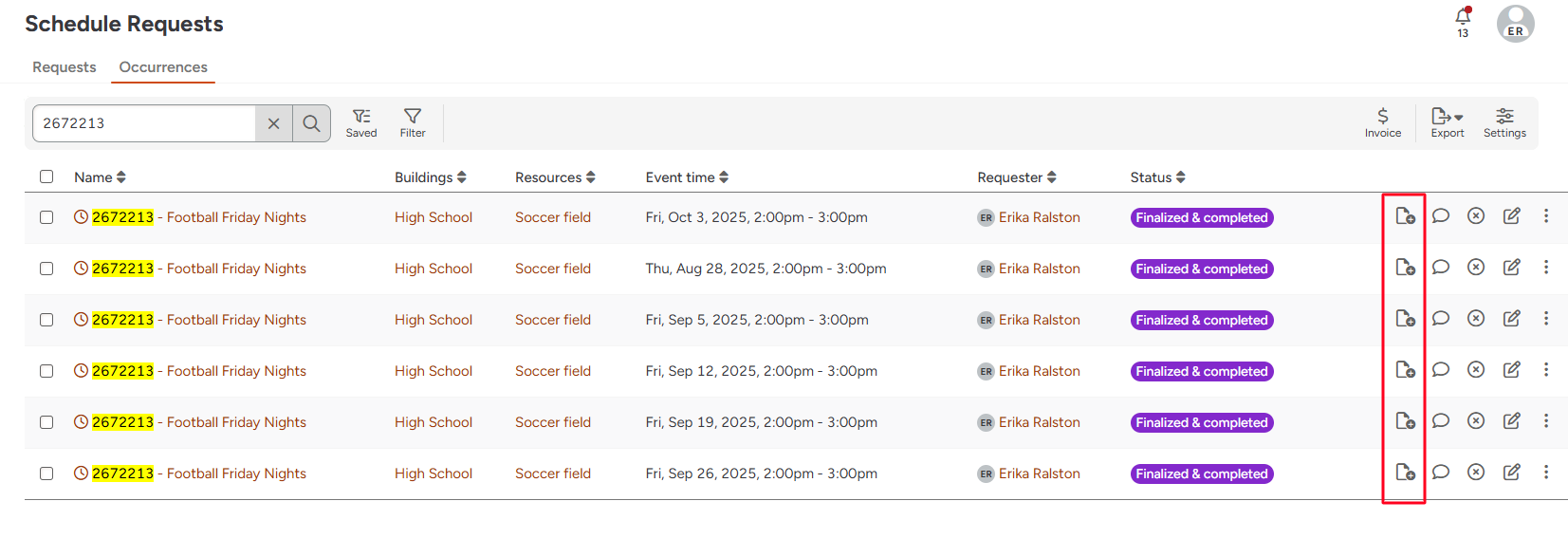Cancel the Sep 5 occurrence

point(1476,319)
